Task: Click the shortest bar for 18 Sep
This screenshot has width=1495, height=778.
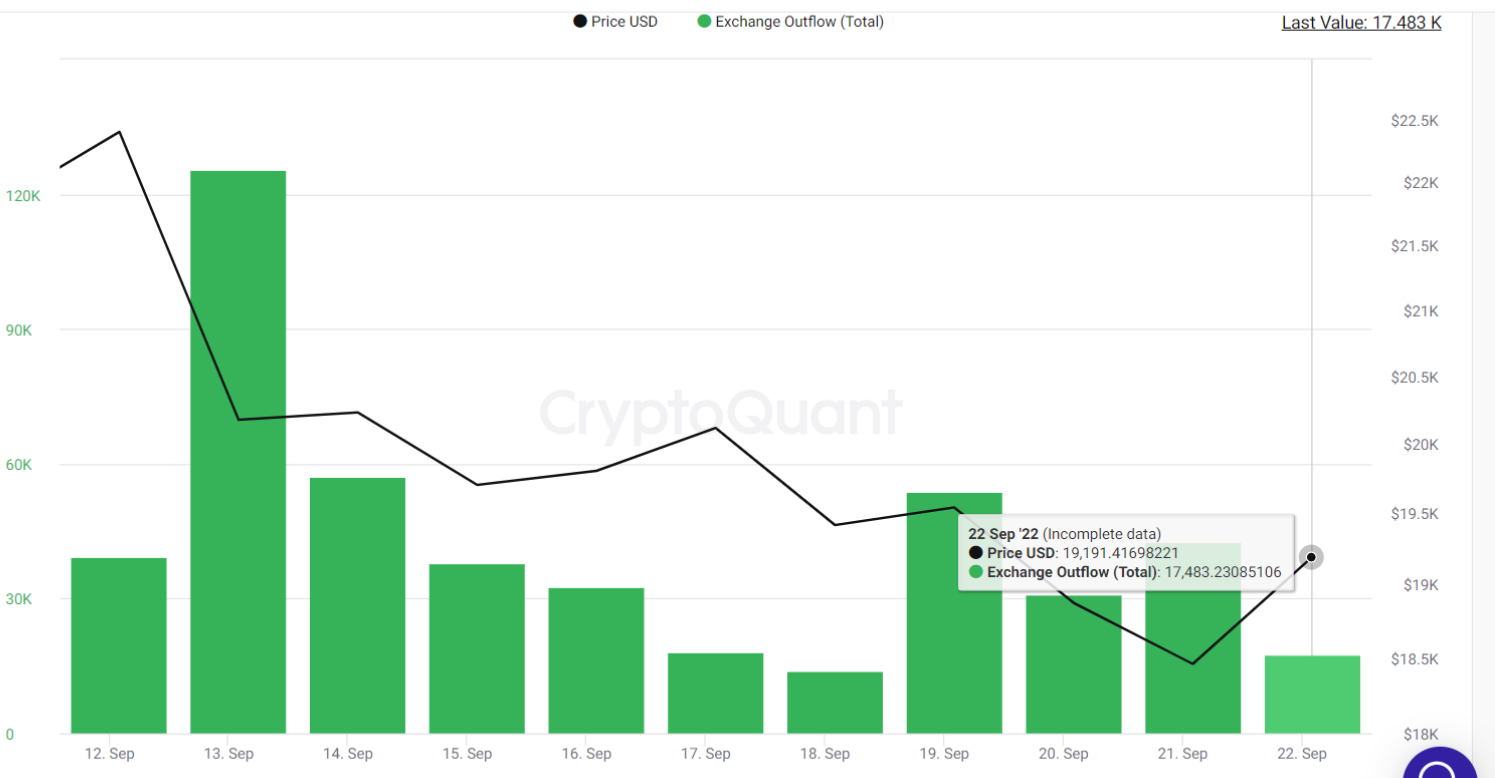Action: point(835,703)
